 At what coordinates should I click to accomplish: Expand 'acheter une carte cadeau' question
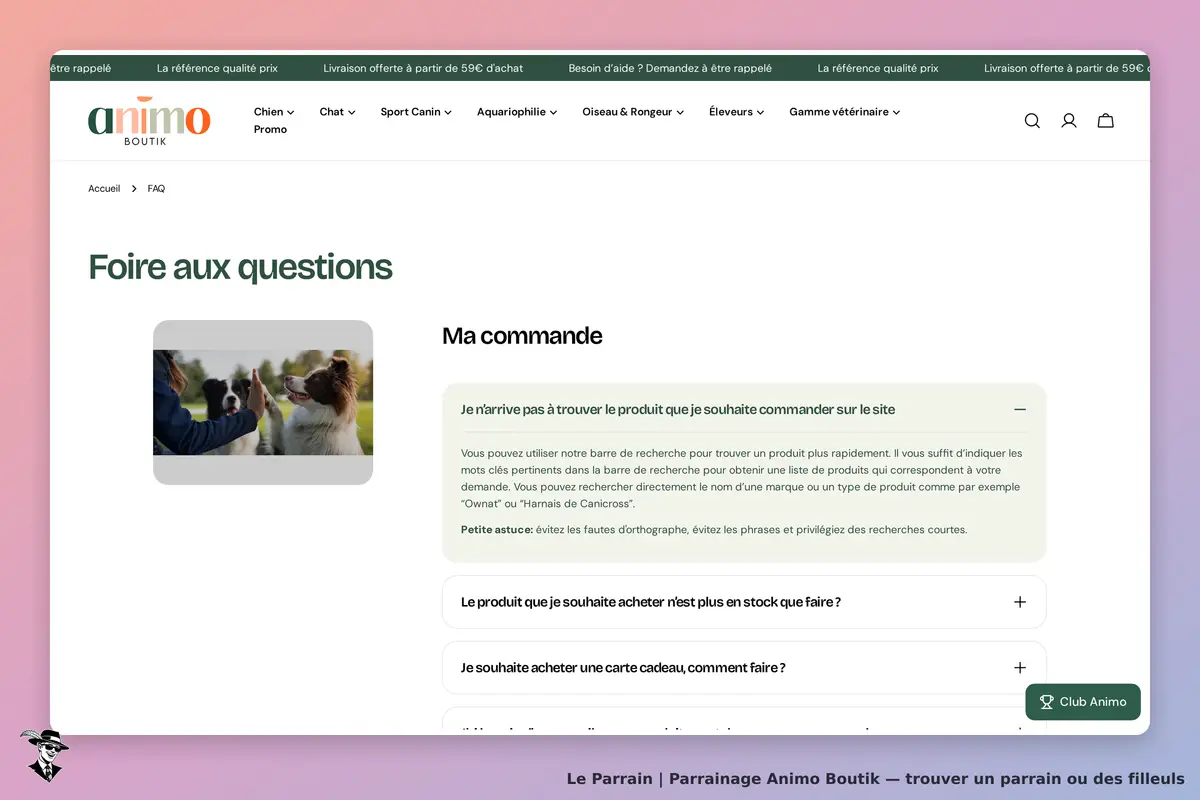744,668
